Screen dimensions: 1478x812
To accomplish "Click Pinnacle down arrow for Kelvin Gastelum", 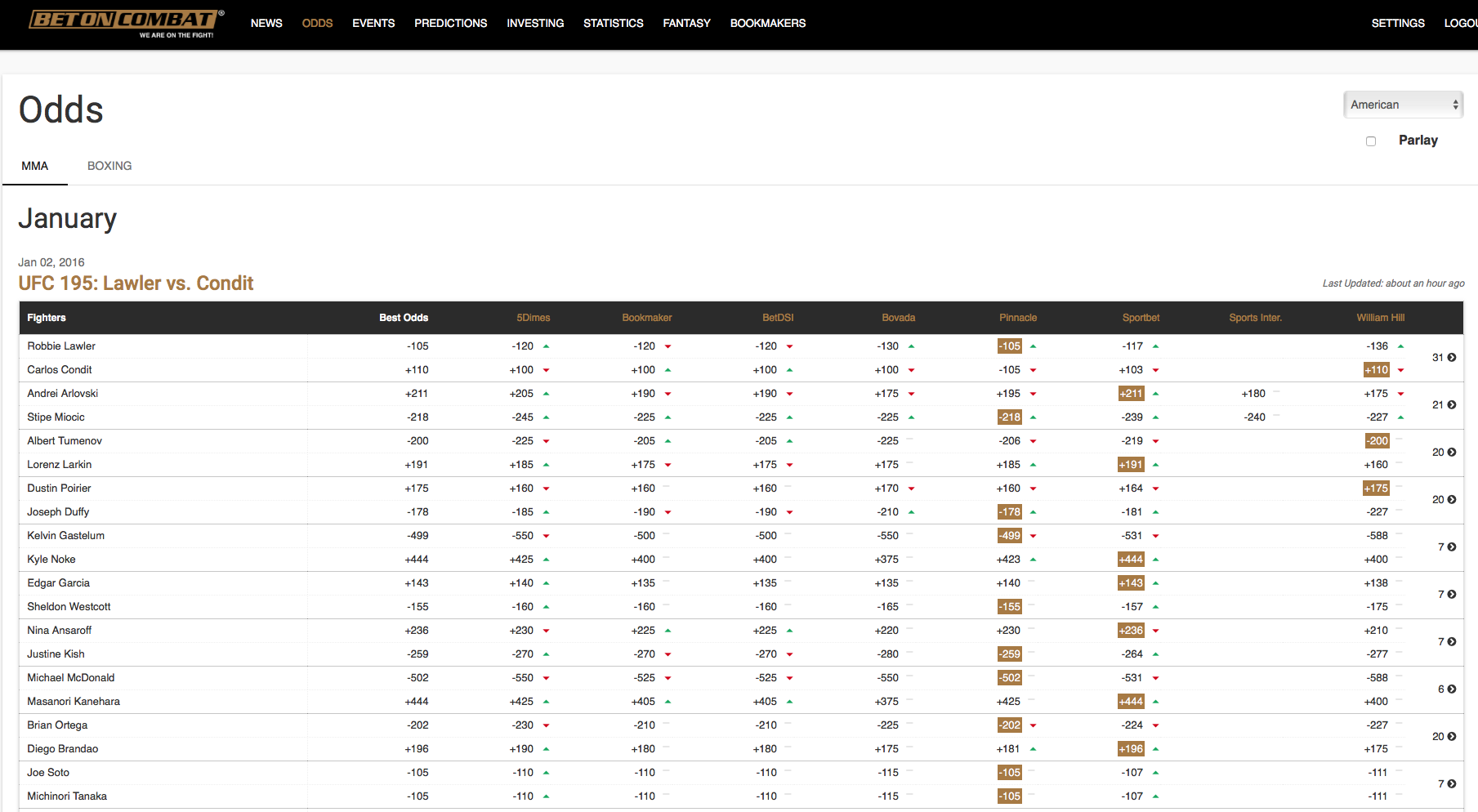I will pos(1033,536).
